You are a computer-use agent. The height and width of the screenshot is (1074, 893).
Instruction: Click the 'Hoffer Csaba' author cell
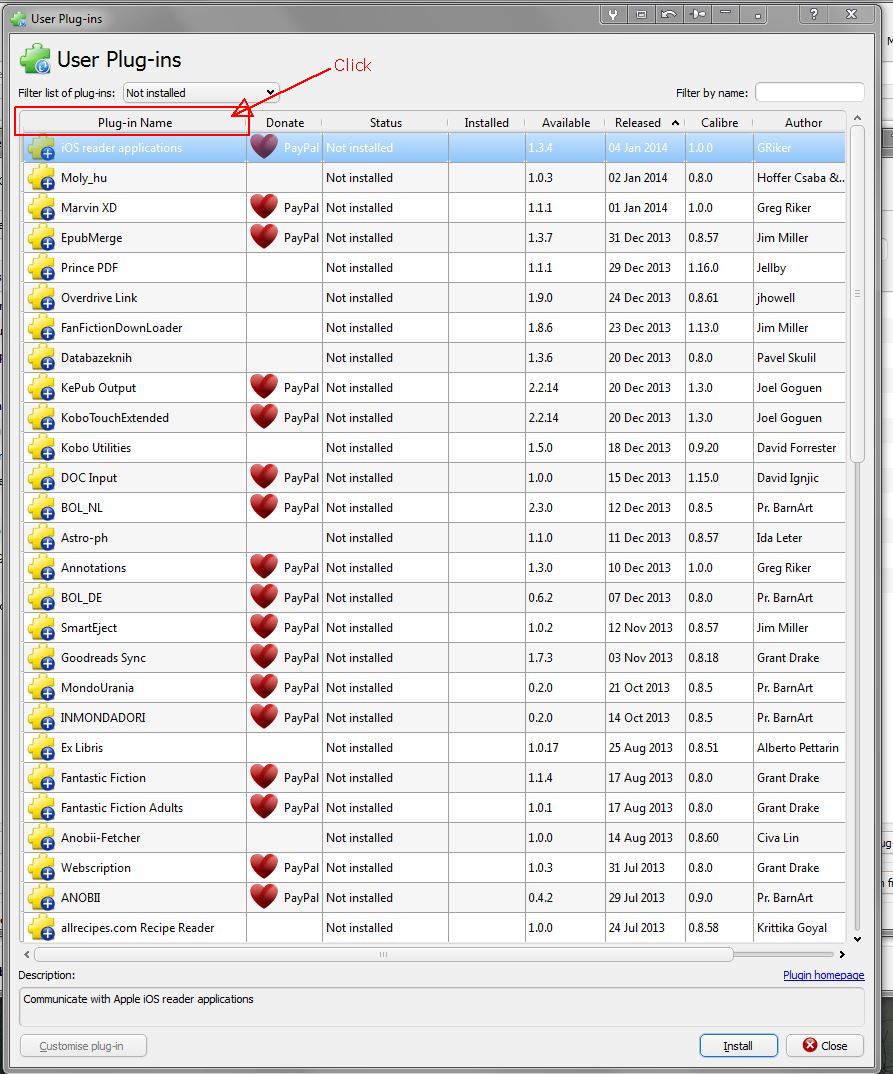(x=800, y=177)
